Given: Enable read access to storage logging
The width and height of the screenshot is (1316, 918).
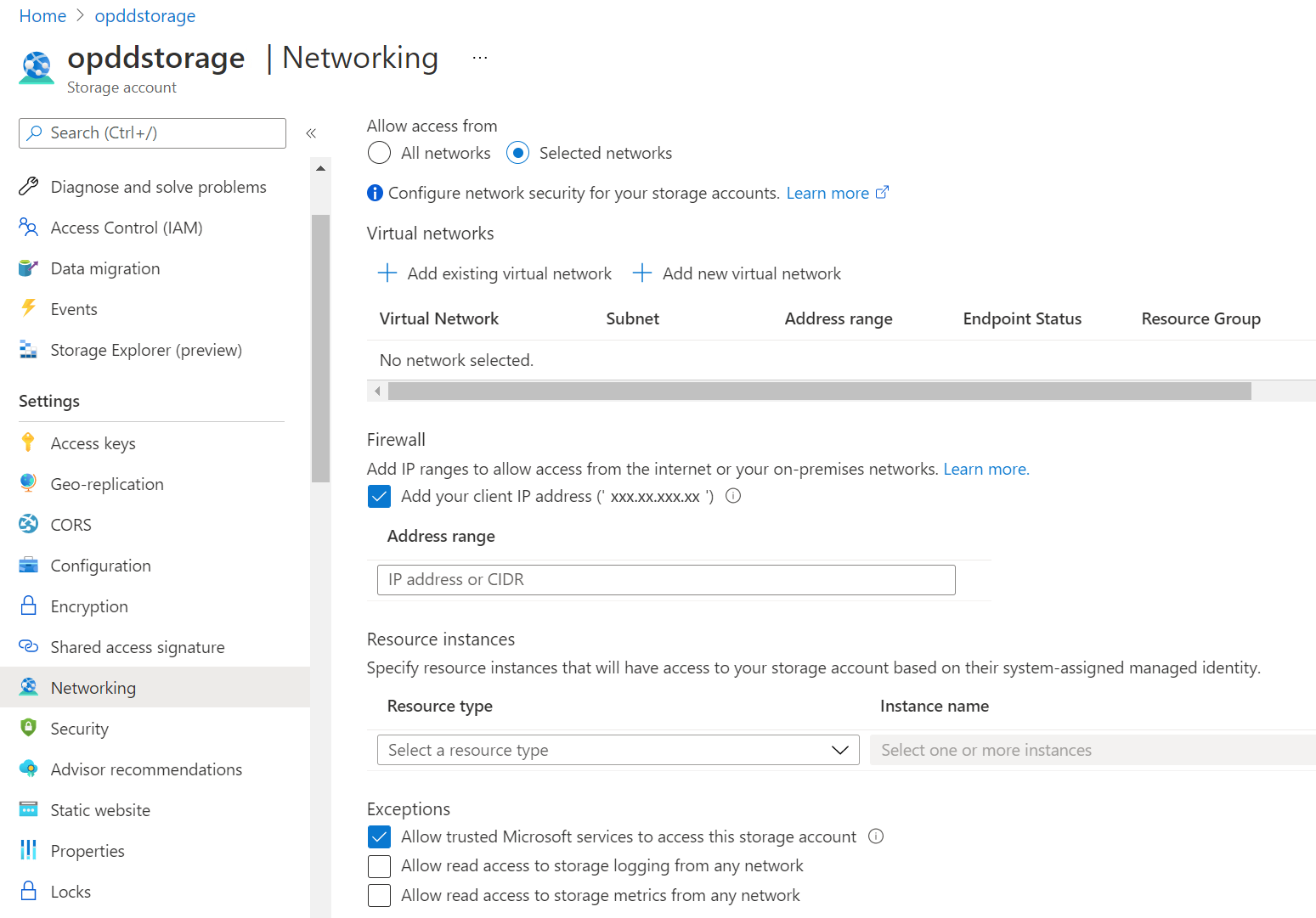Looking at the screenshot, I should coord(379,865).
